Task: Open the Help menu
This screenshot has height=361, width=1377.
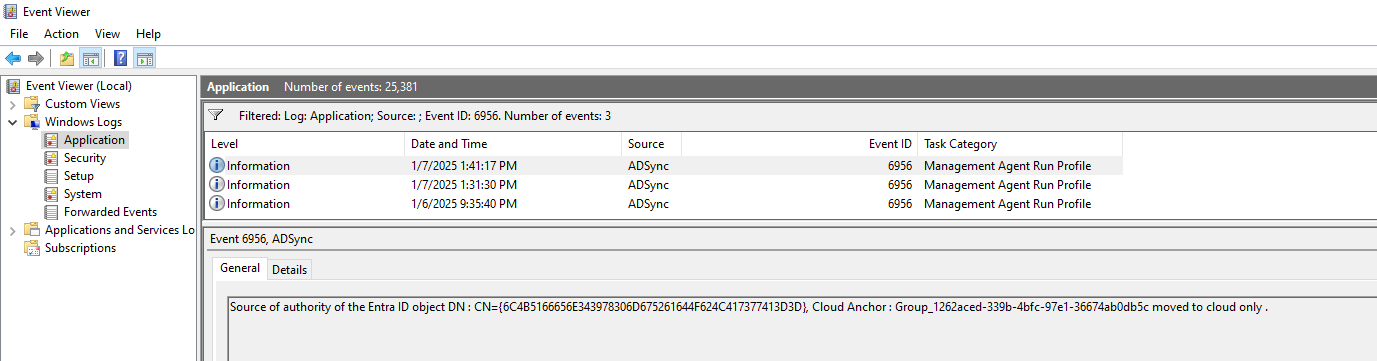Action: (x=148, y=34)
